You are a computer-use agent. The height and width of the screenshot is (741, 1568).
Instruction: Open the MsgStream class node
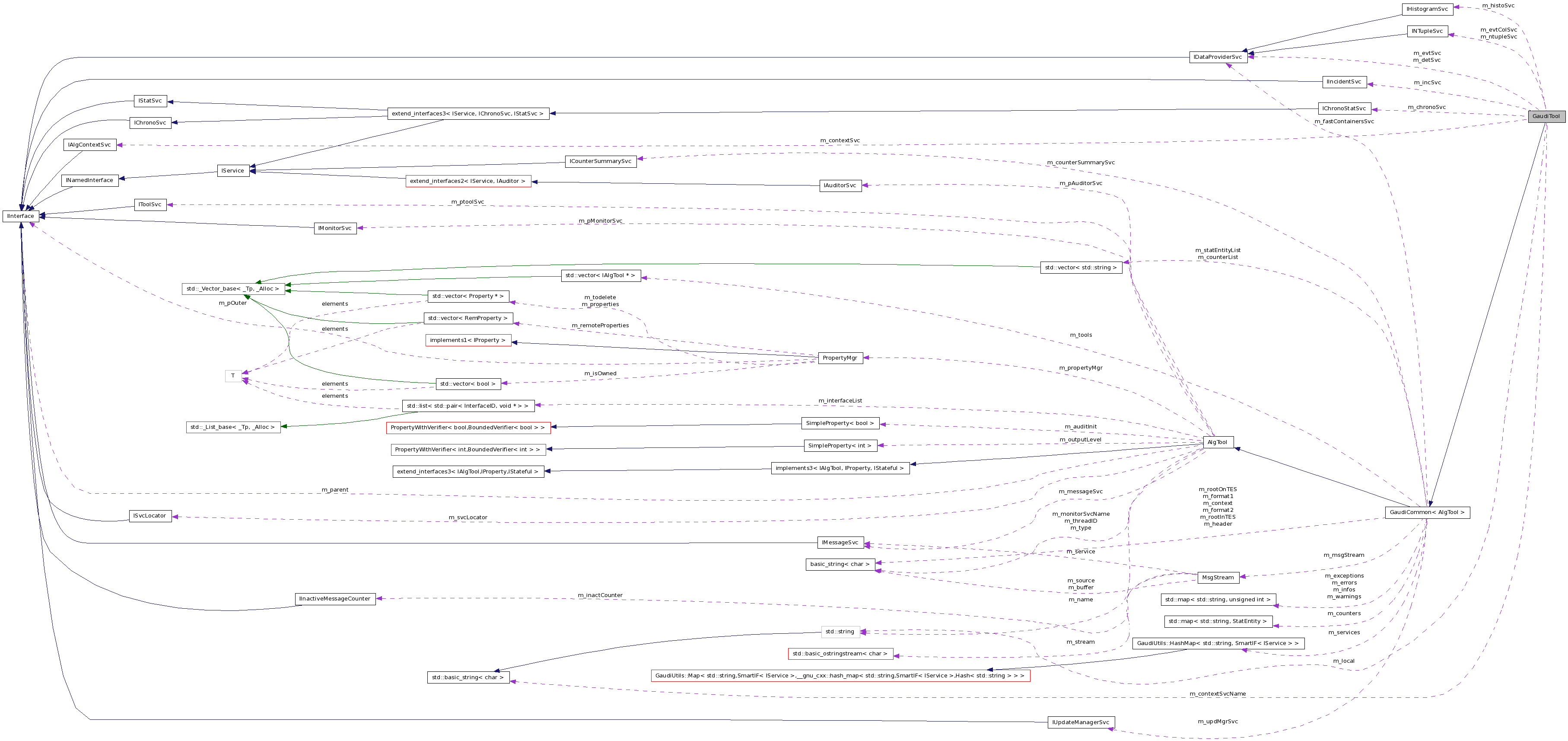pyautogui.click(x=1219, y=577)
